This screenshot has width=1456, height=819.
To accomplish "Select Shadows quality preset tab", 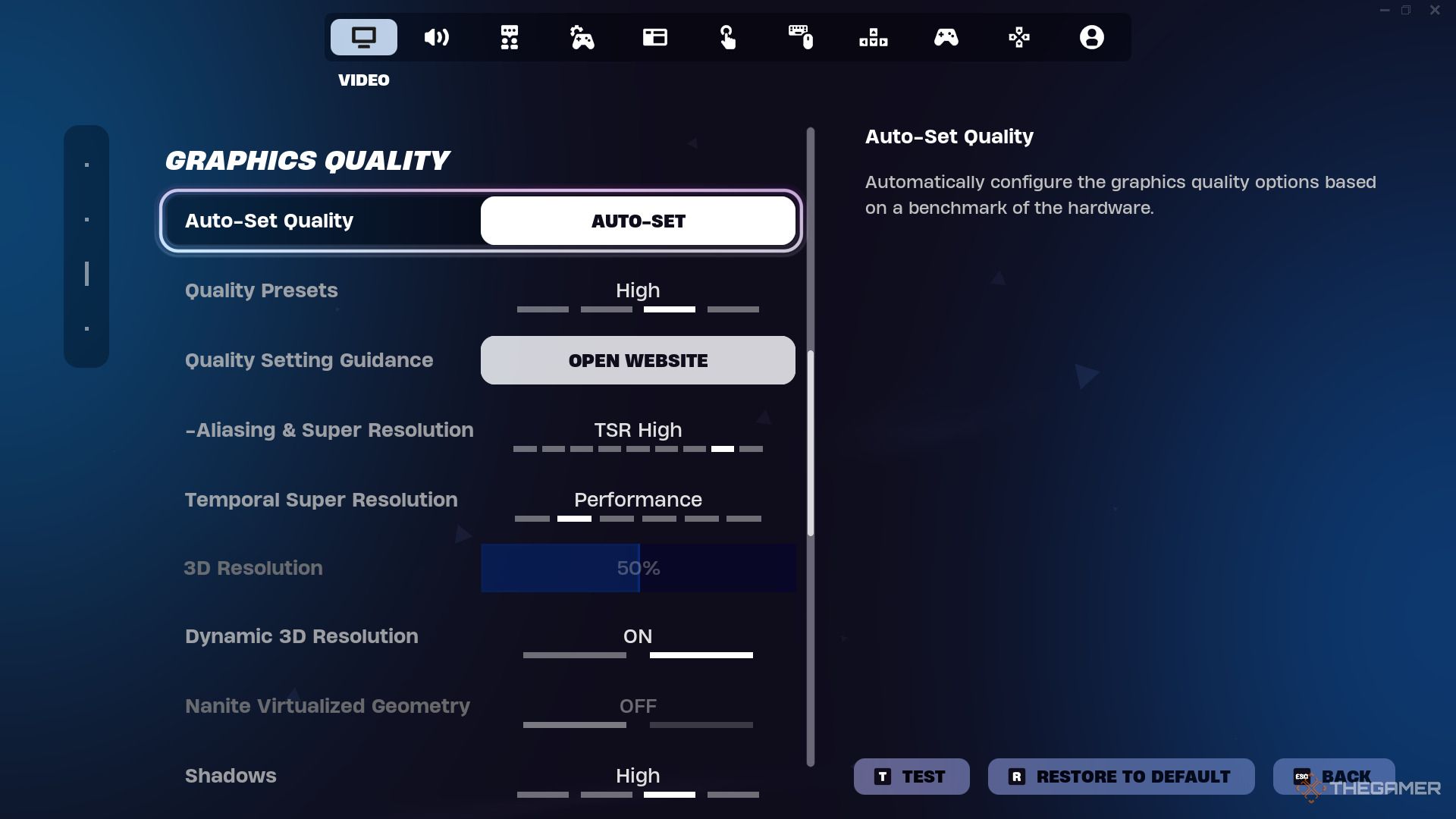I will [669, 795].
